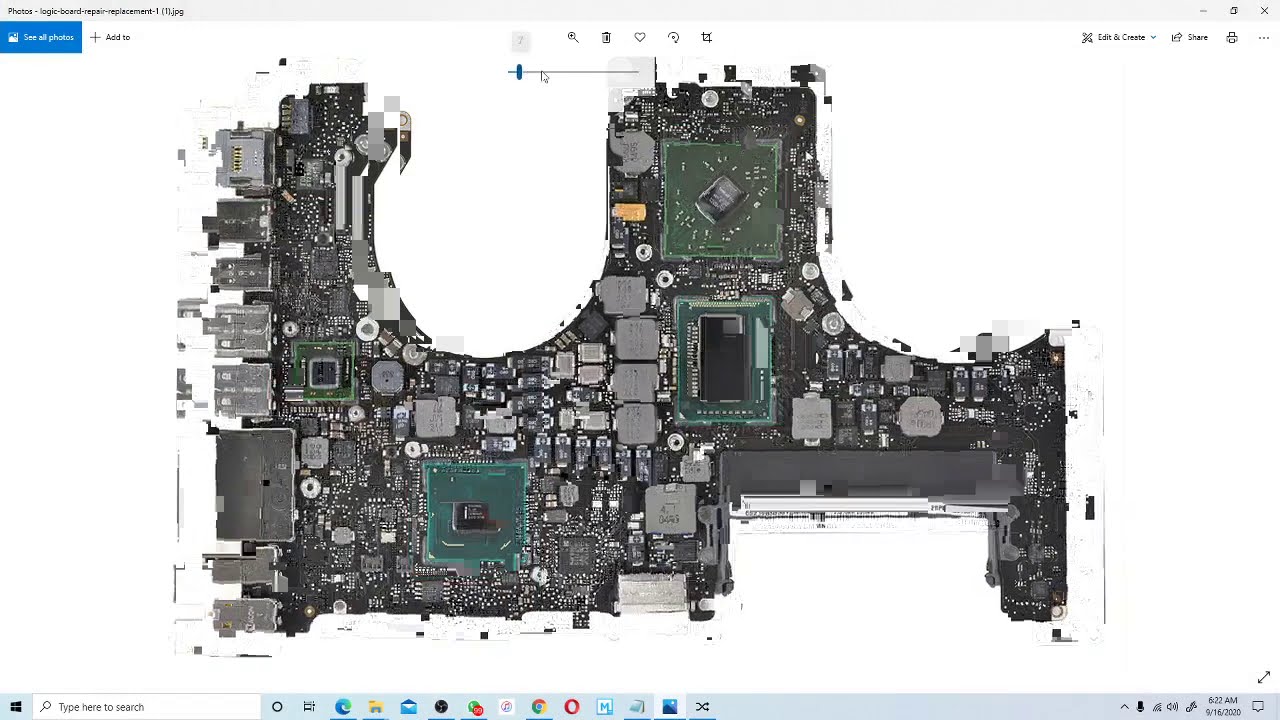Launch Microsoft Edge from taskbar
This screenshot has width=1280, height=720.
(x=343, y=707)
